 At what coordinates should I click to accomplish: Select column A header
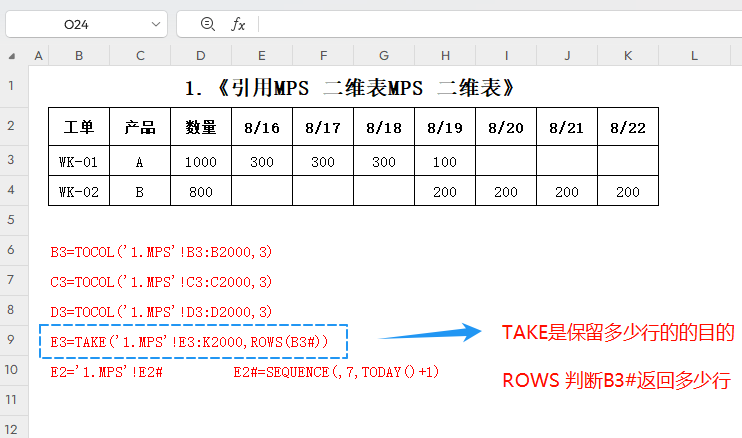tap(38, 56)
